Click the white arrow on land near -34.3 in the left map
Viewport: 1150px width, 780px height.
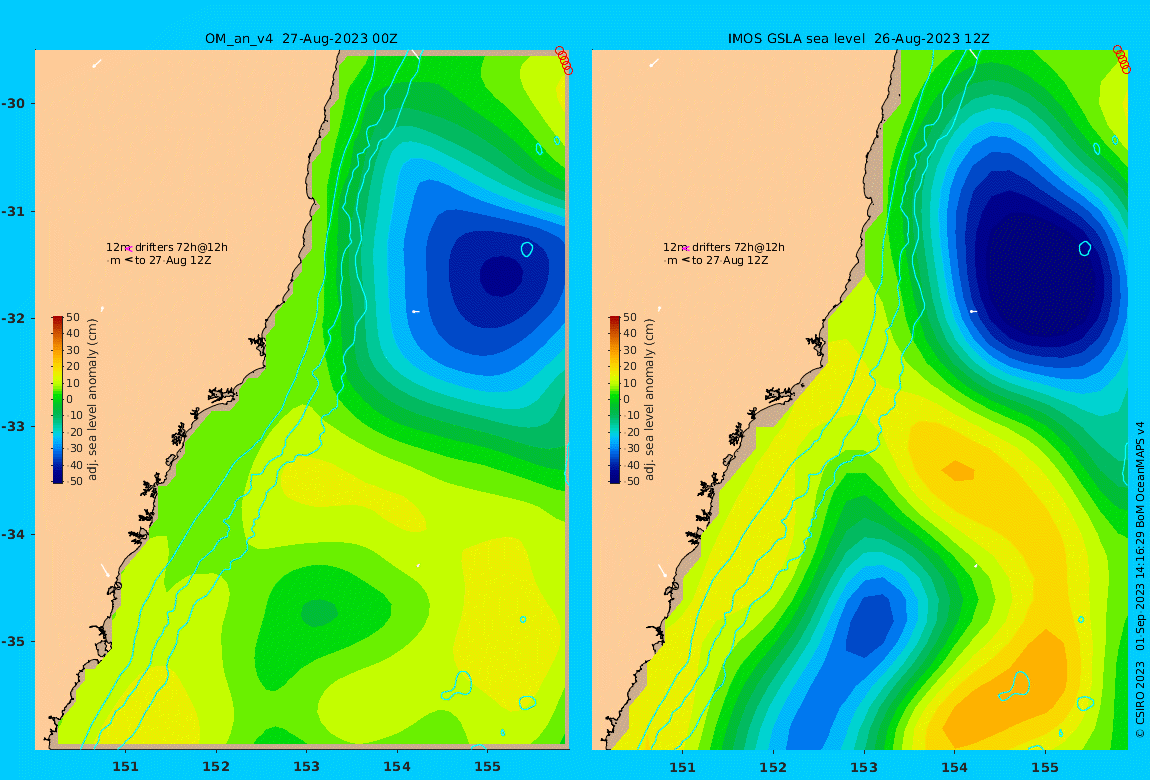(106, 570)
